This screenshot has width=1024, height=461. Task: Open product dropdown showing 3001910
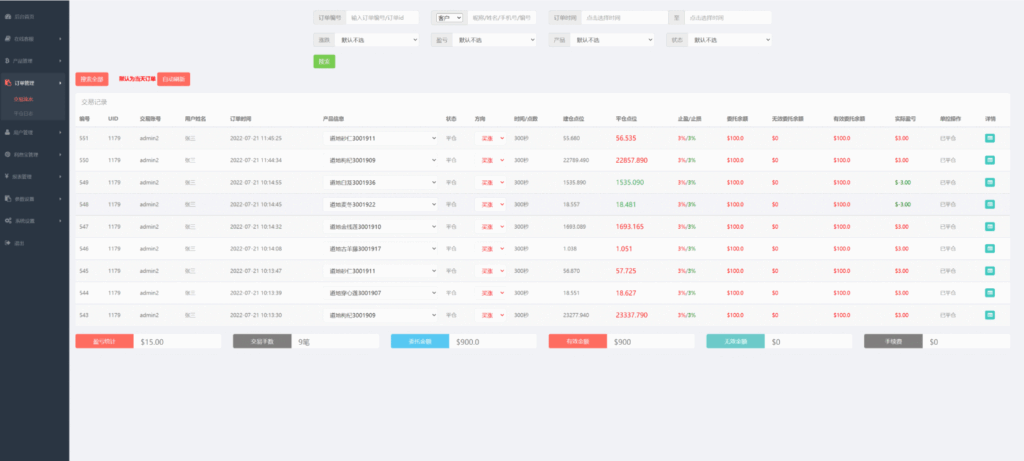click(381, 227)
